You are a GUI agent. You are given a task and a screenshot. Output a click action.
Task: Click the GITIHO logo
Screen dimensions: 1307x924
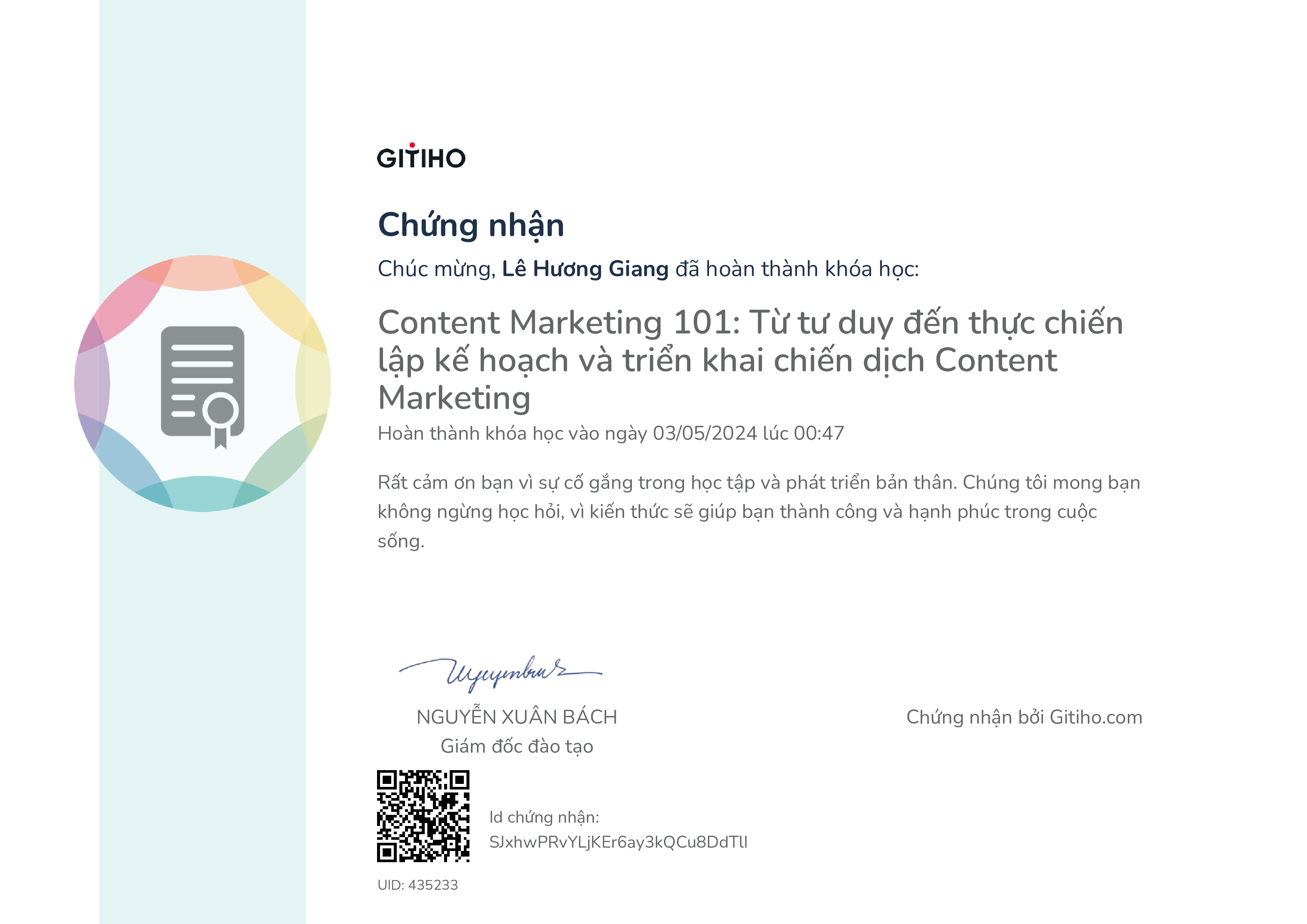421,158
